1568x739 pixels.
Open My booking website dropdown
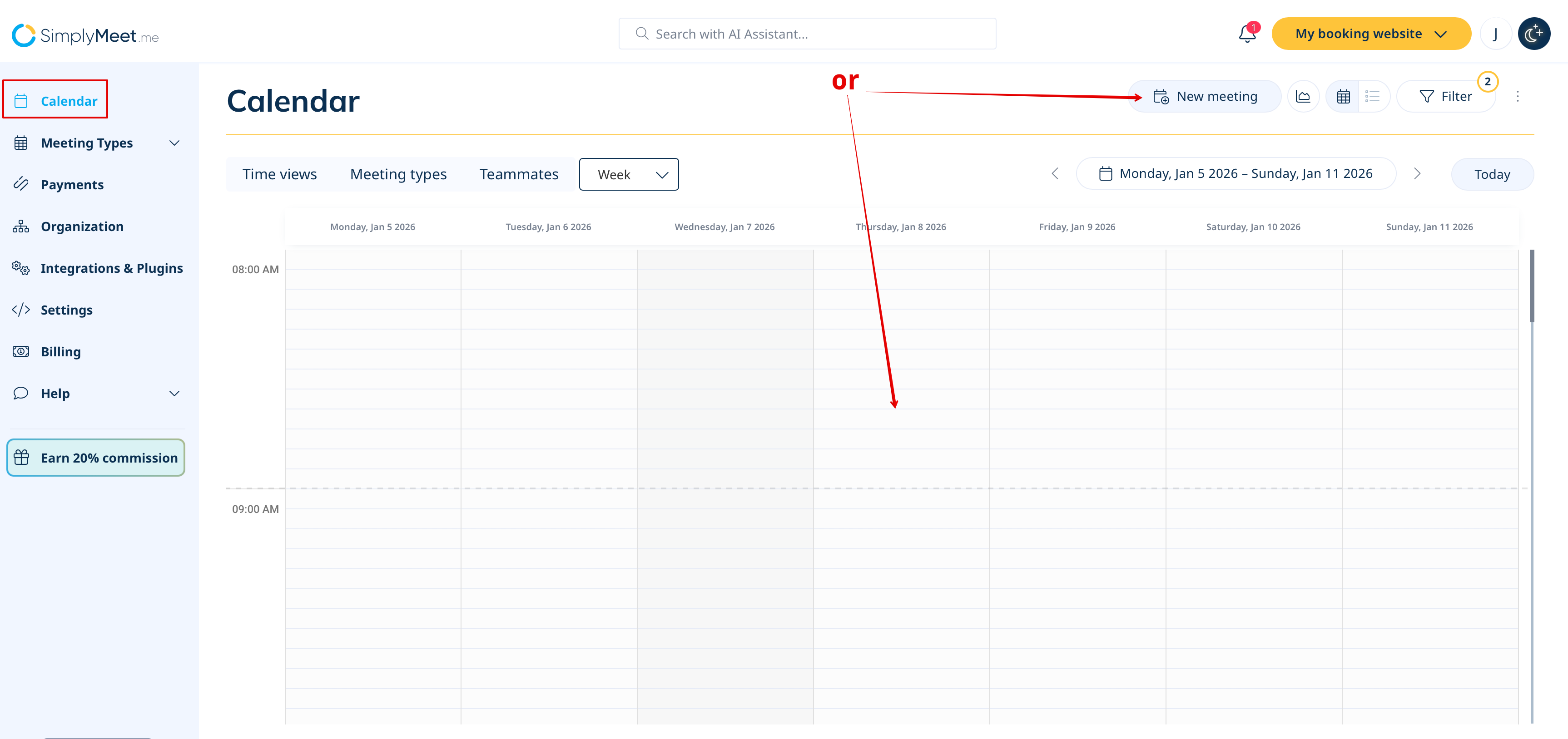[x=1371, y=34]
